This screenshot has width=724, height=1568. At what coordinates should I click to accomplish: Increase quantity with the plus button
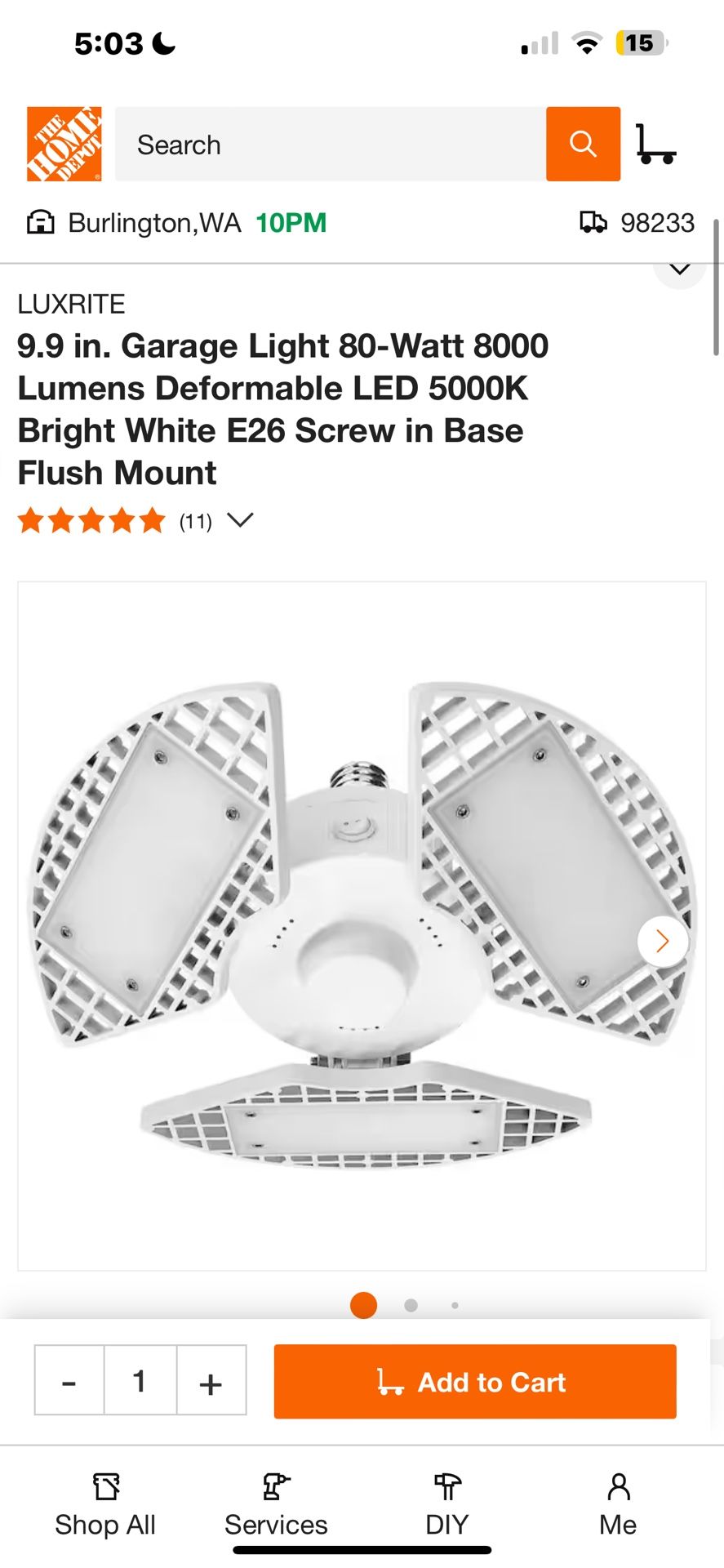coord(211,1379)
